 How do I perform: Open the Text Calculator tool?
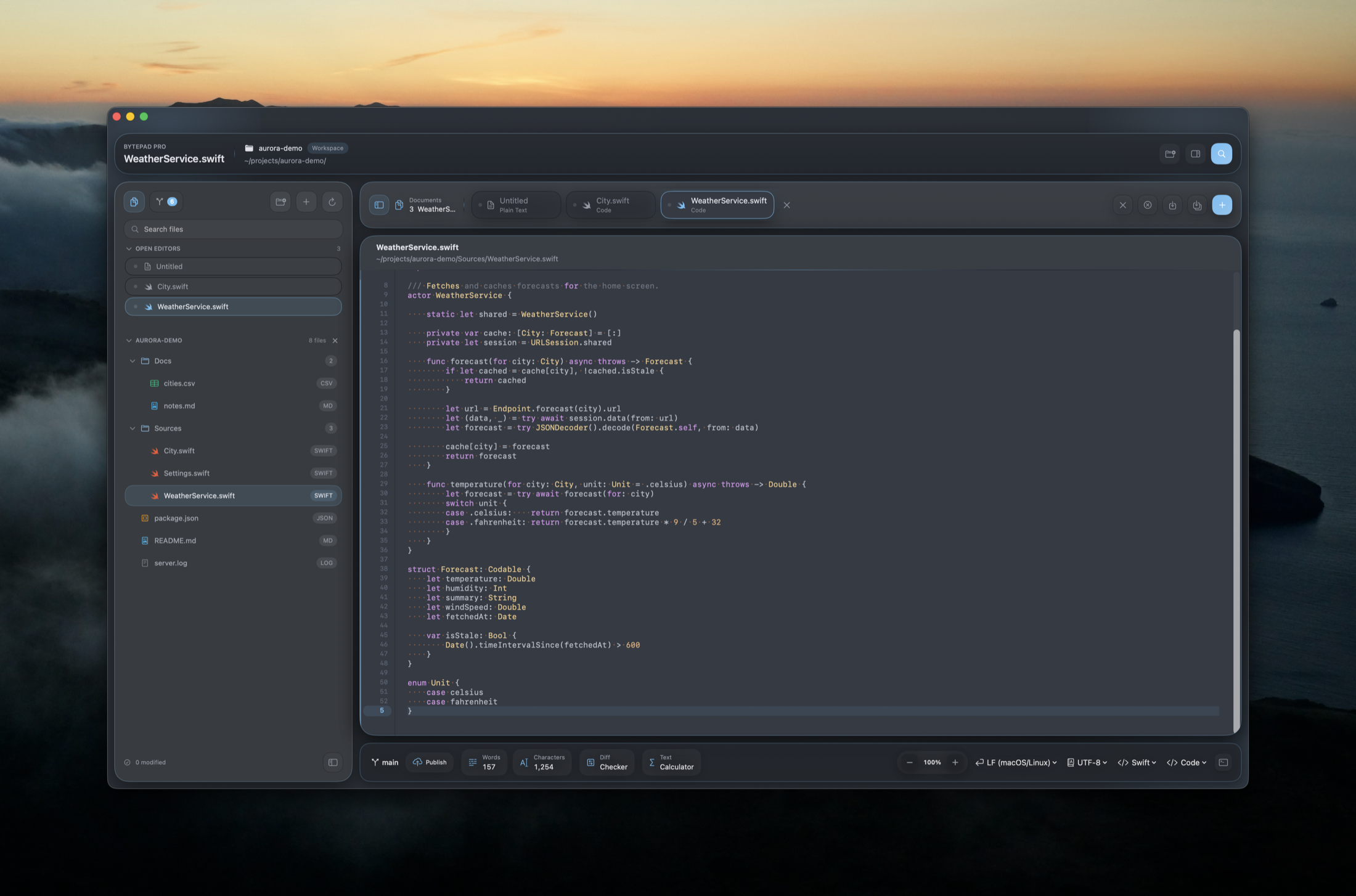(671, 762)
